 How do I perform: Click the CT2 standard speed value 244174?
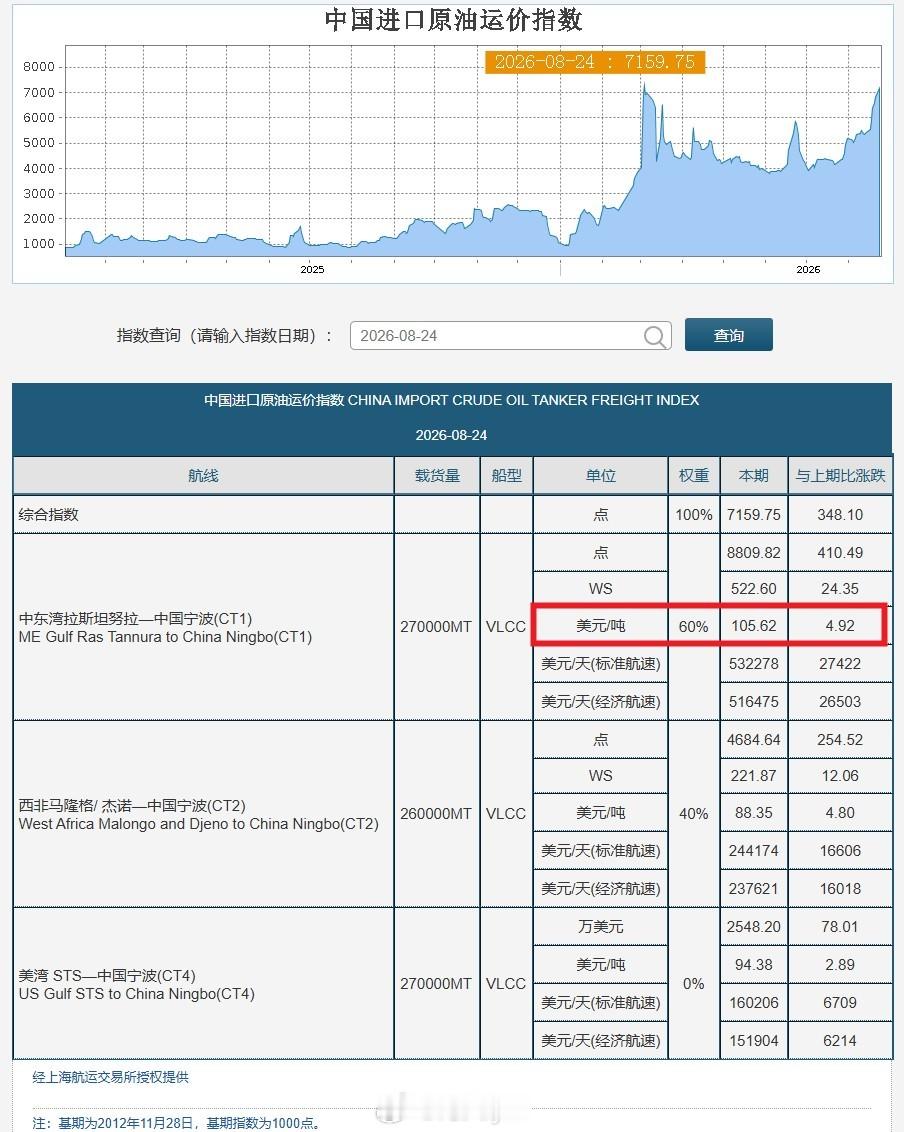(x=754, y=850)
